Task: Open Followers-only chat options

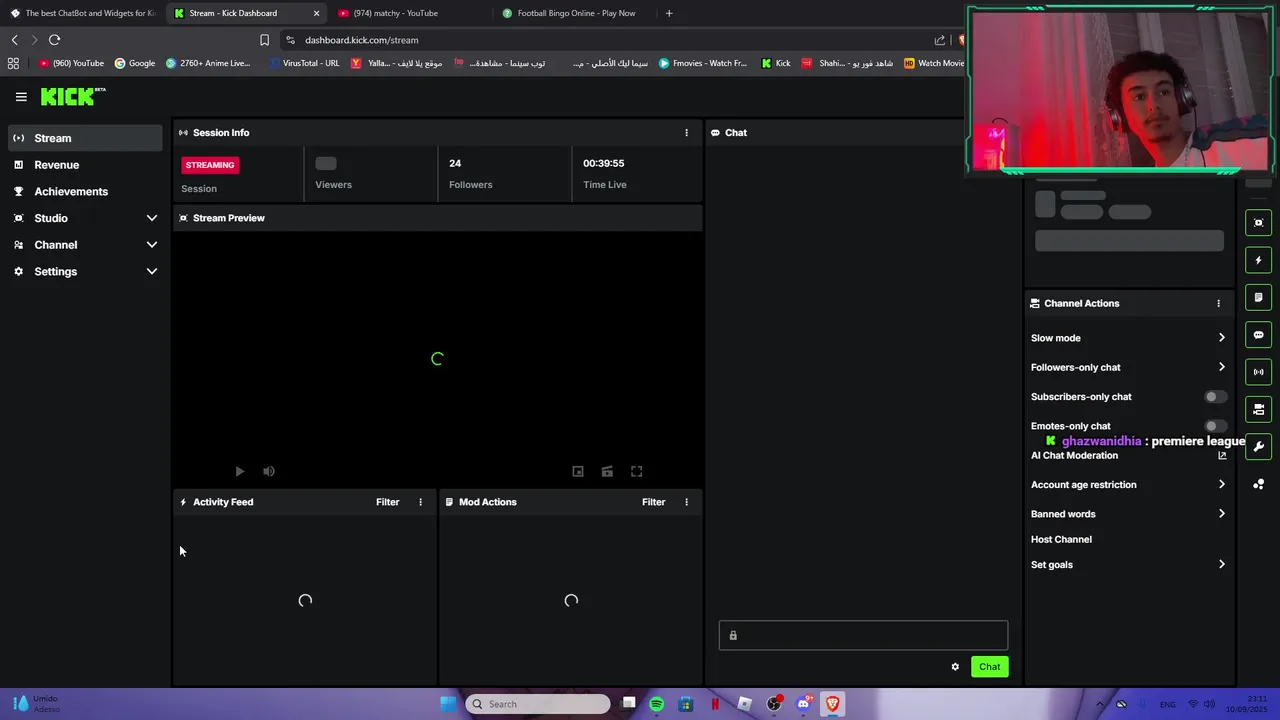Action: tap(1128, 367)
